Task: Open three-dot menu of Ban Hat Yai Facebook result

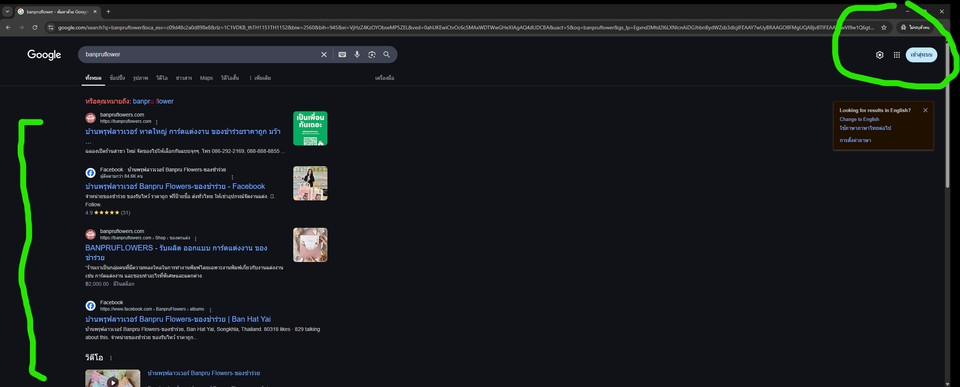Action: 210,310
